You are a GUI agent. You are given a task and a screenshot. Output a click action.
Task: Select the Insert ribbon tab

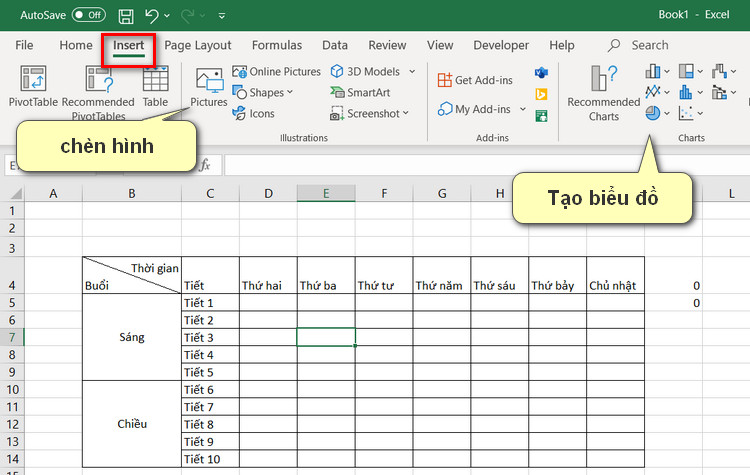pos(128,45)
